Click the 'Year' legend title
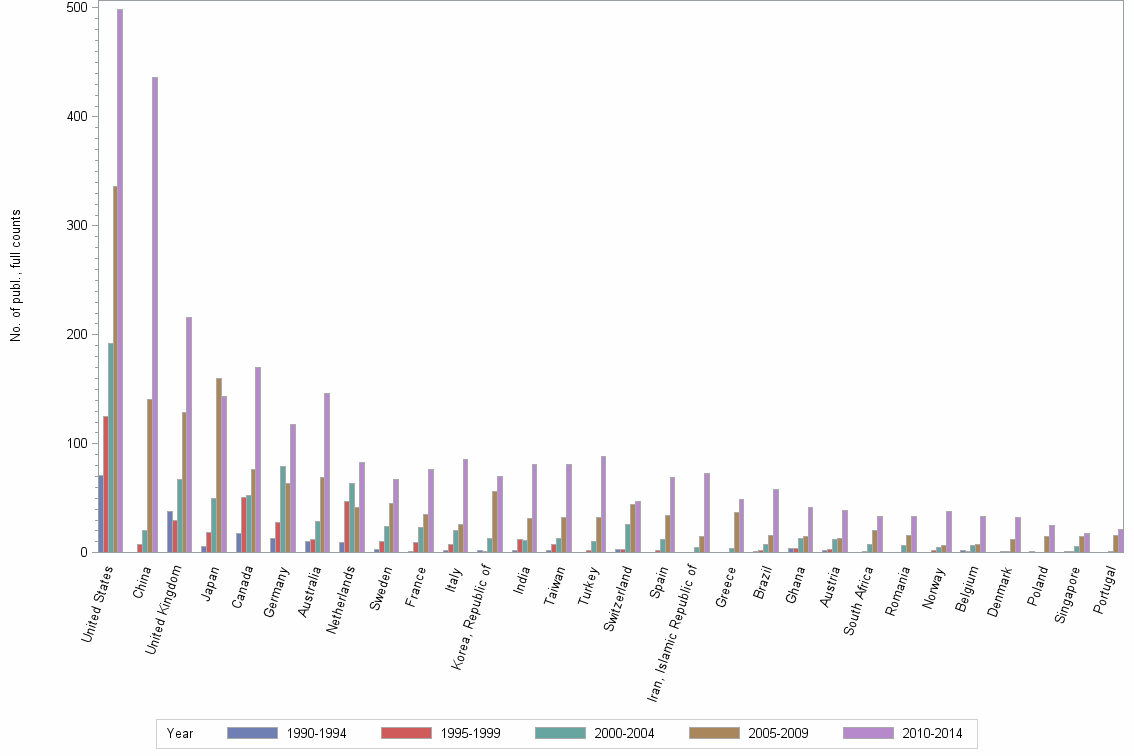The width and height of the screenshot is (1134, 756). [180, 734]
